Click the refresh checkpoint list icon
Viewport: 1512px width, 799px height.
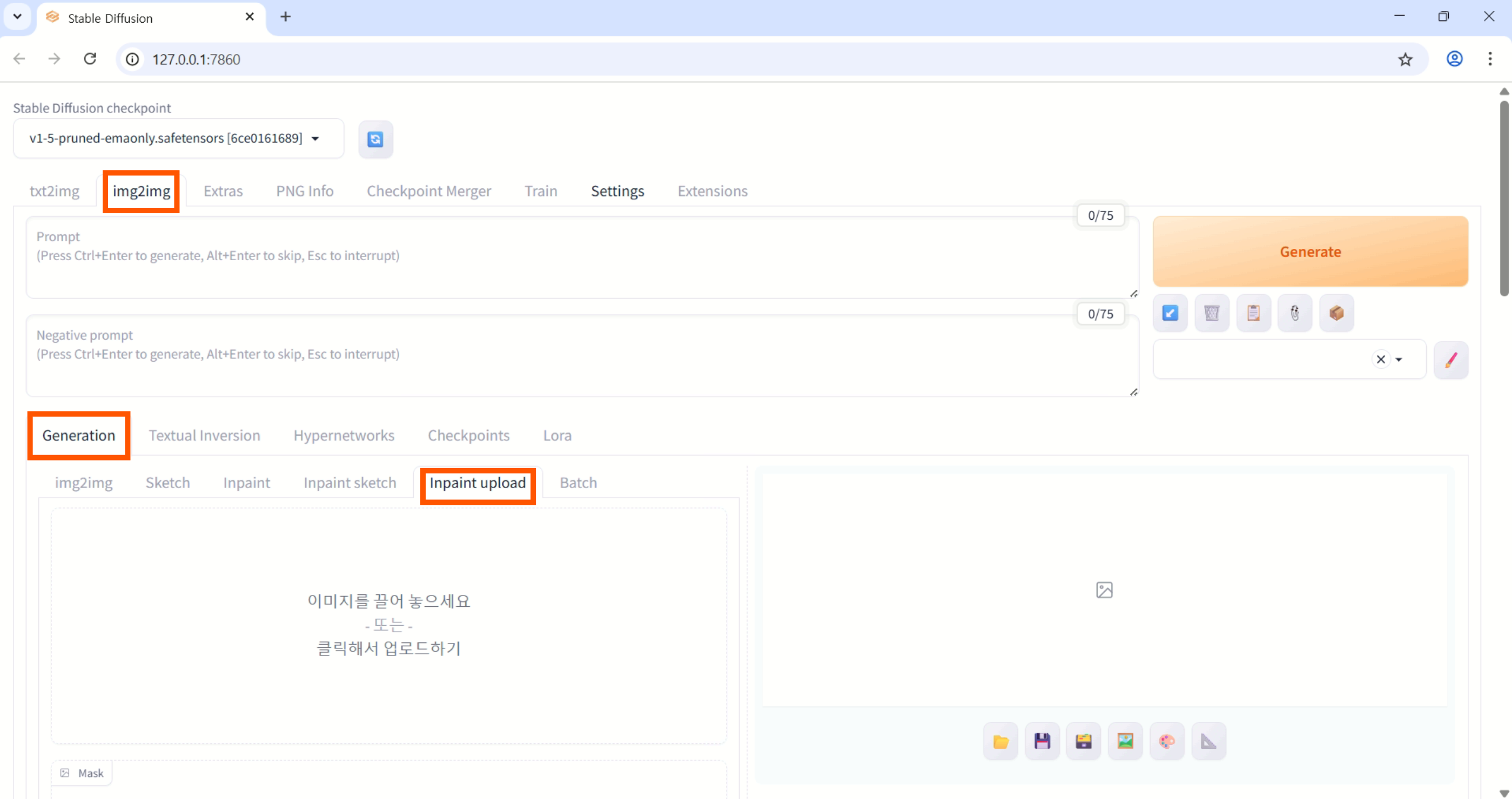point(375,139)
